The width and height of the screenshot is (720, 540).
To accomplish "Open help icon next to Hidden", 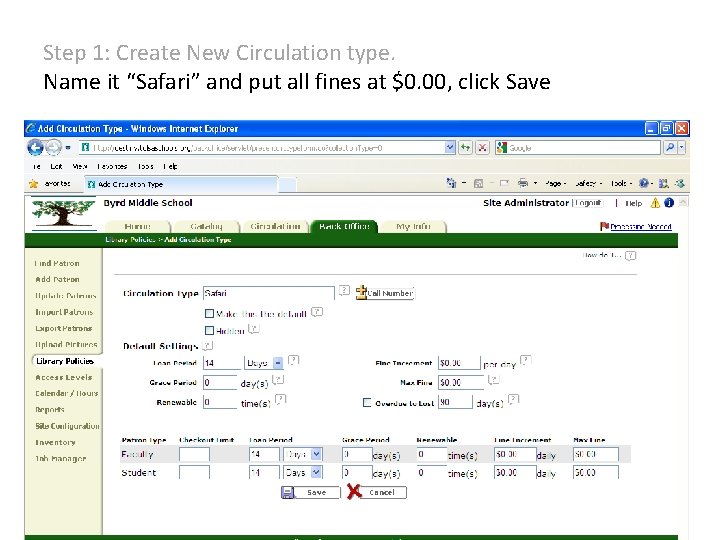I will coord(253,329).
